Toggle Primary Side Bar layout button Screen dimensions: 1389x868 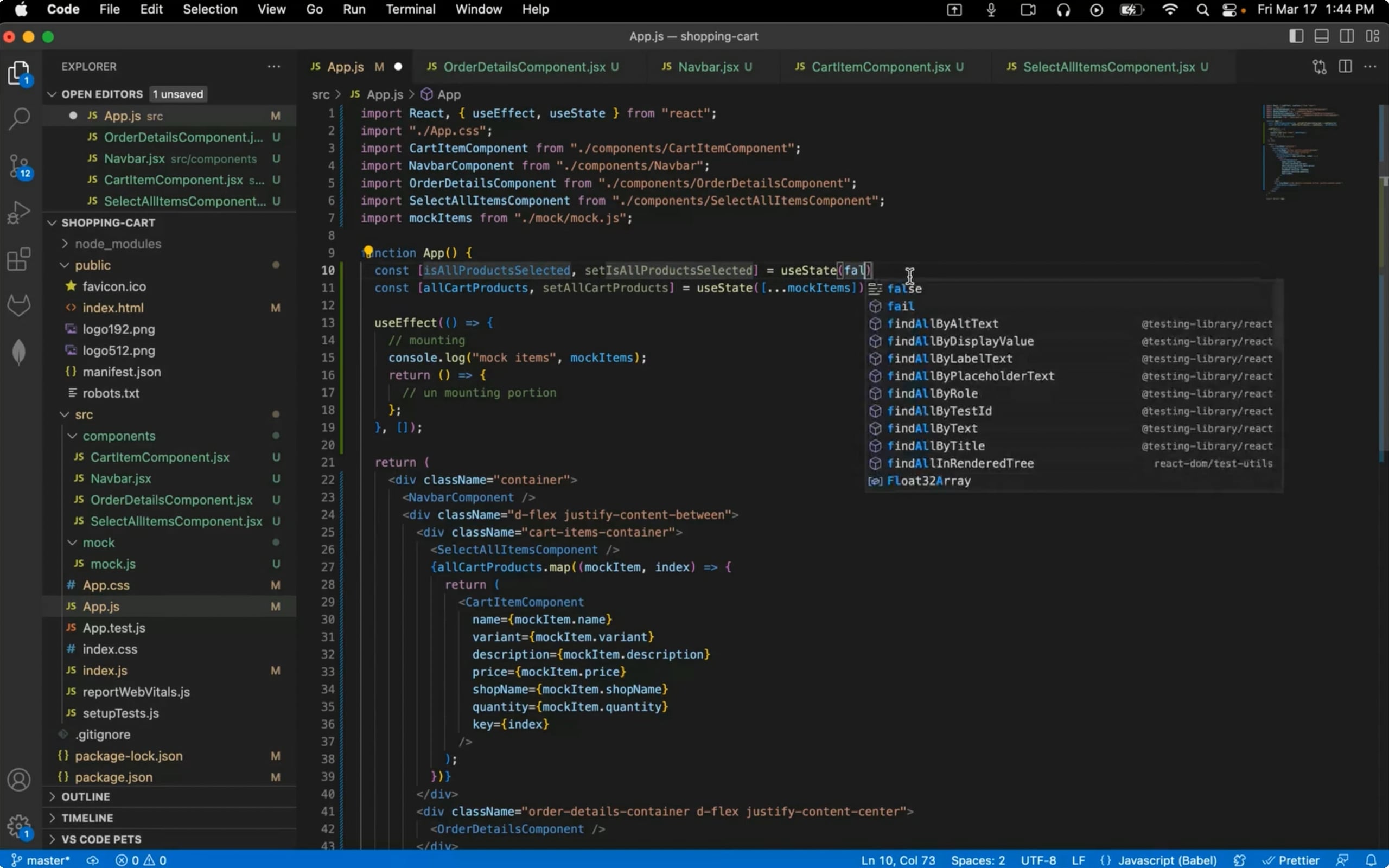[x=1296, y=36]
